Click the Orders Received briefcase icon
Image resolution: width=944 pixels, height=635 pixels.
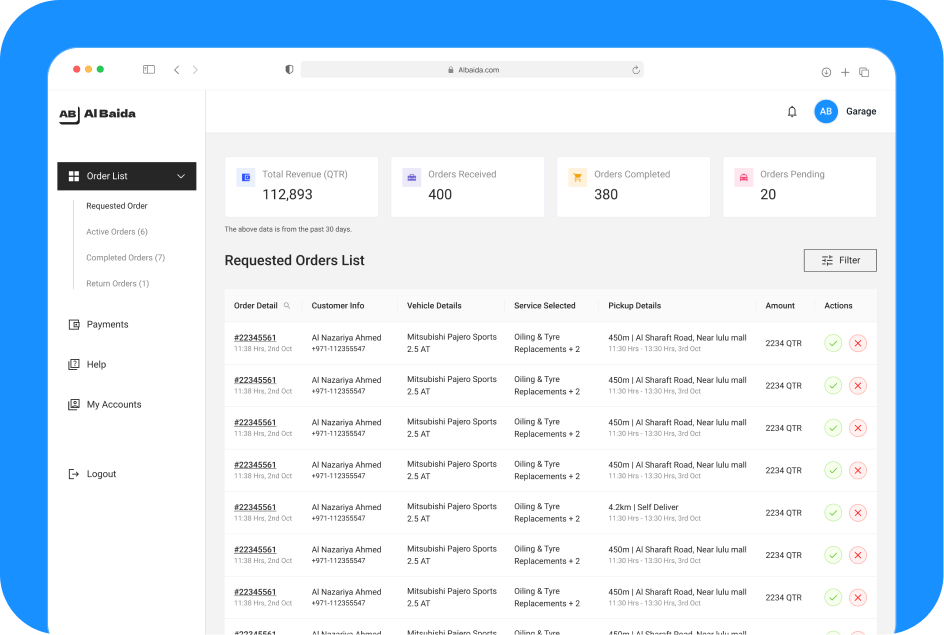pos(412,178)
